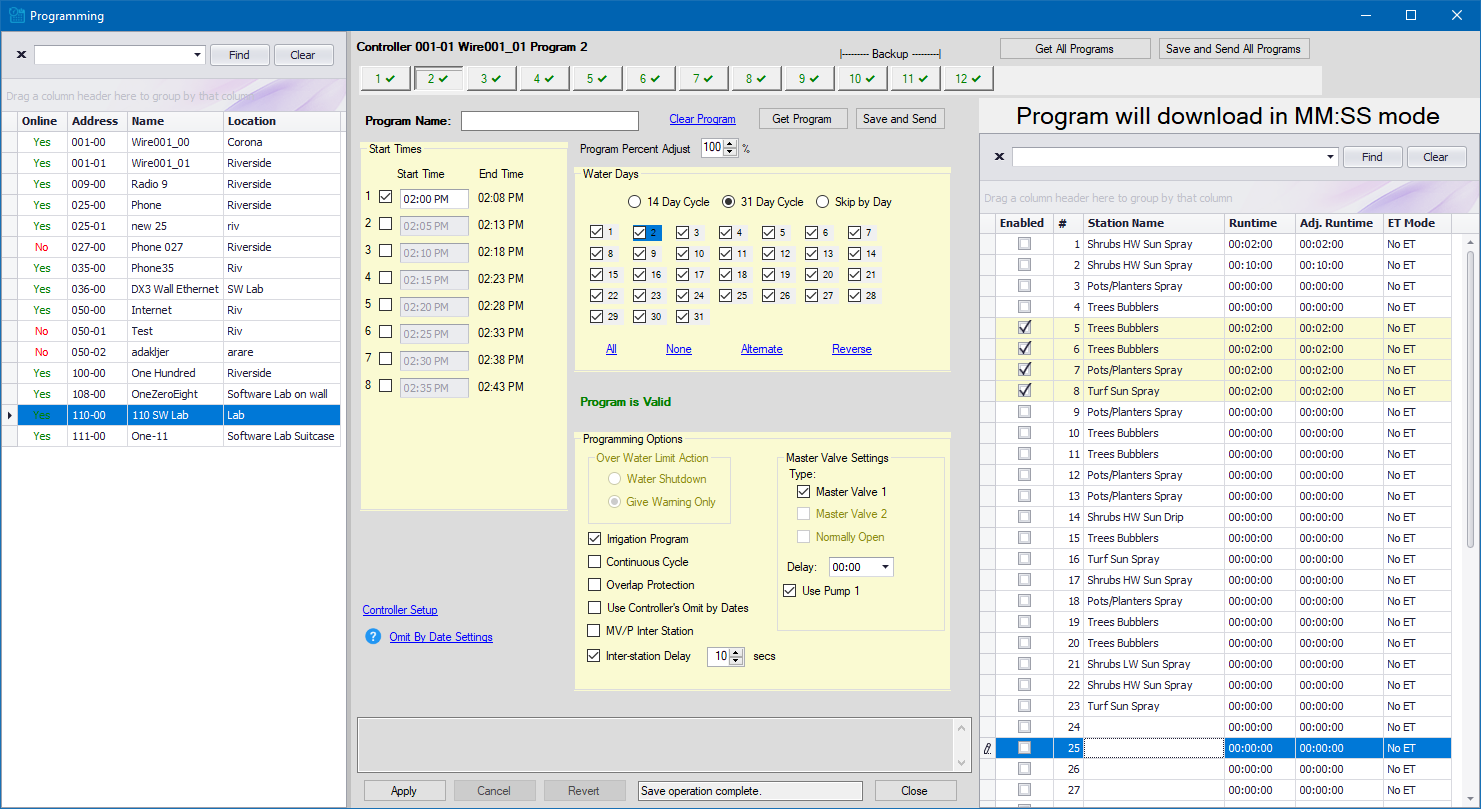Decrease Program Percent Adjust value

[730, 152]
